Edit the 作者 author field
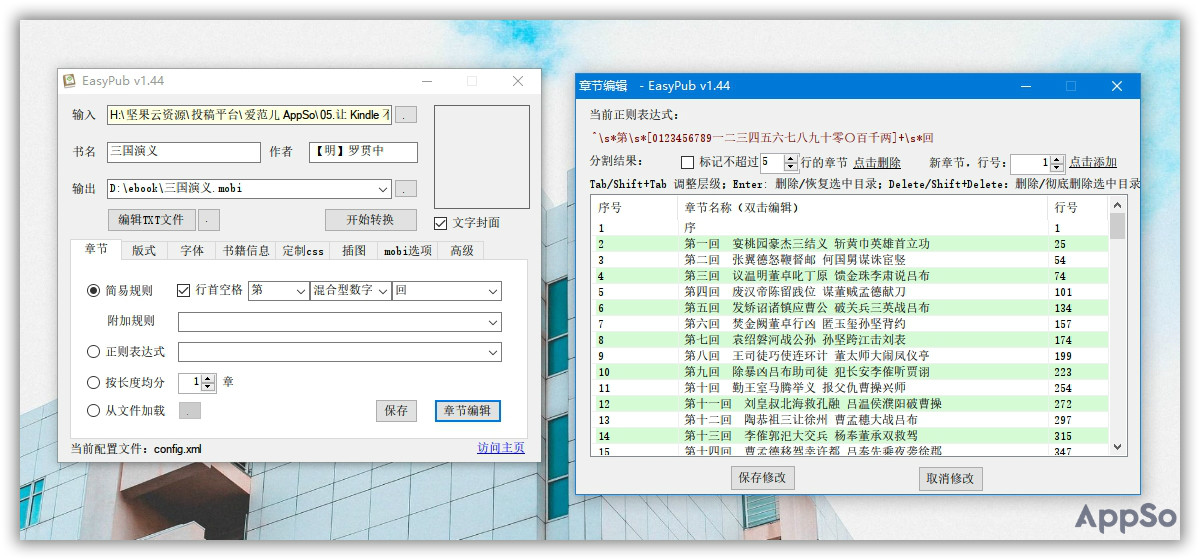The height and width of the screenshot is (560, 1200). (363, 152)
